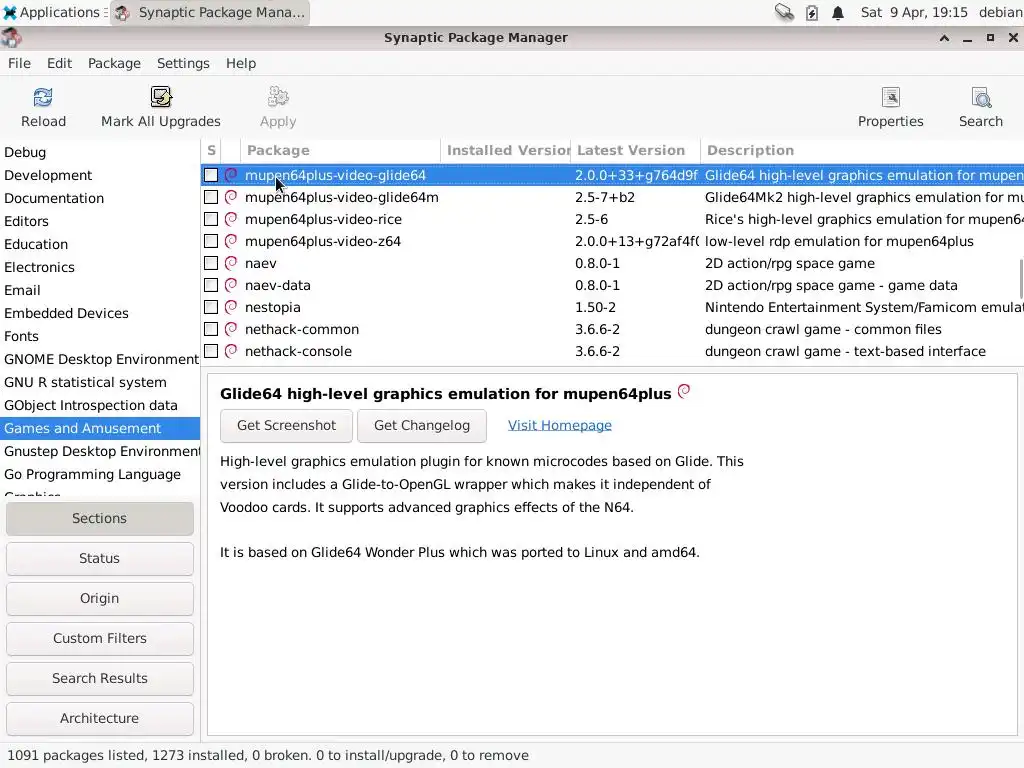This screenshot has height=768, width=1024.
Task: Select the Custom Filters button
Action: (x=100, y=638)
